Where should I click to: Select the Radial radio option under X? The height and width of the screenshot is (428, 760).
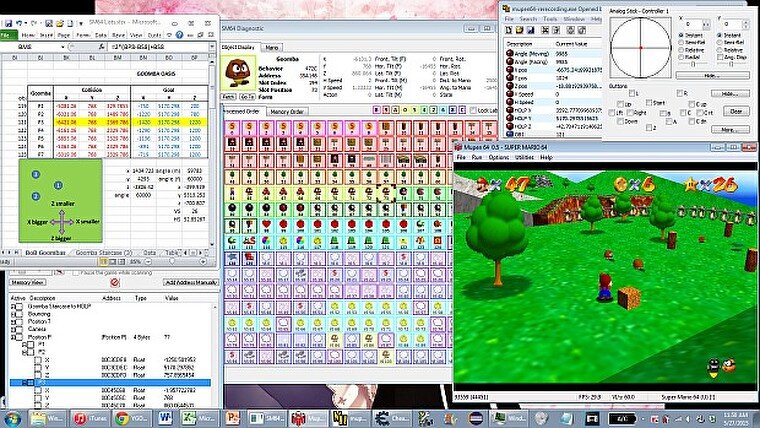681,57
